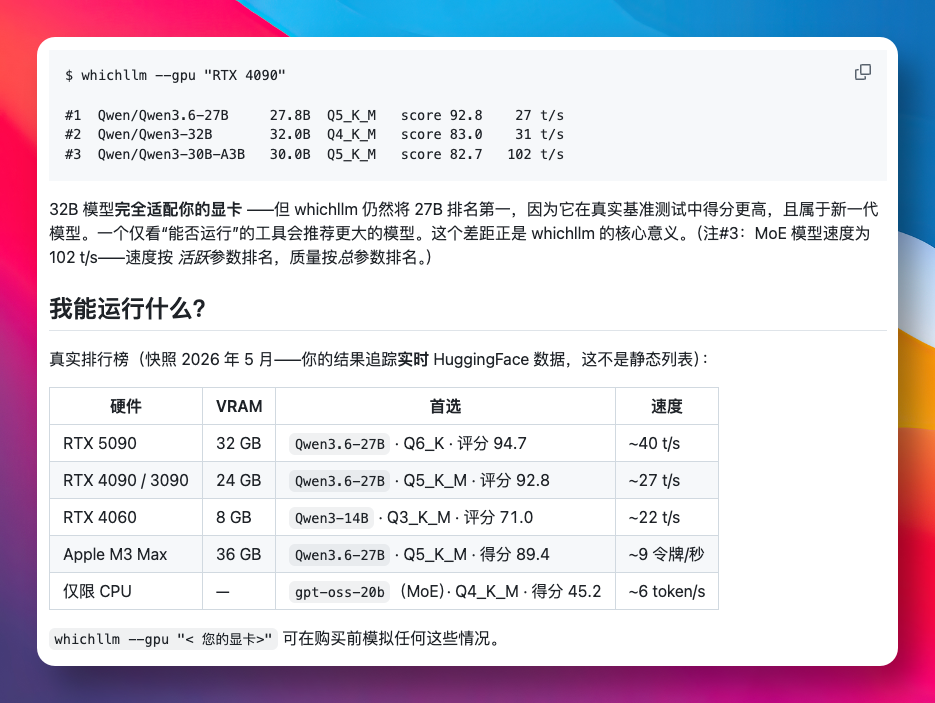Click the 'RTX 4090 / 3090' table cell
Image resolution: width=935 pixels, height=703 pixels.
coord(126,480)
